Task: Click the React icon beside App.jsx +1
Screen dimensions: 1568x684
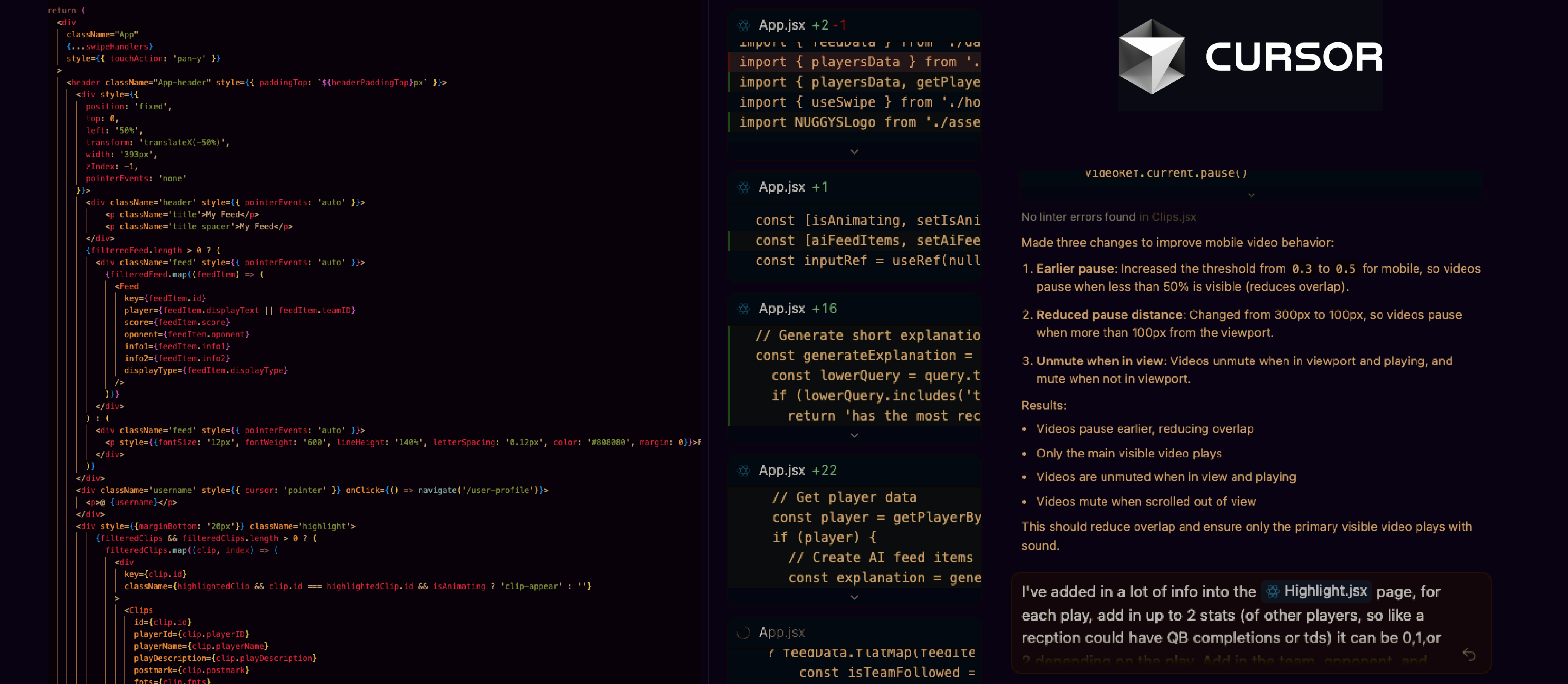Action: (x=743, y=187)
